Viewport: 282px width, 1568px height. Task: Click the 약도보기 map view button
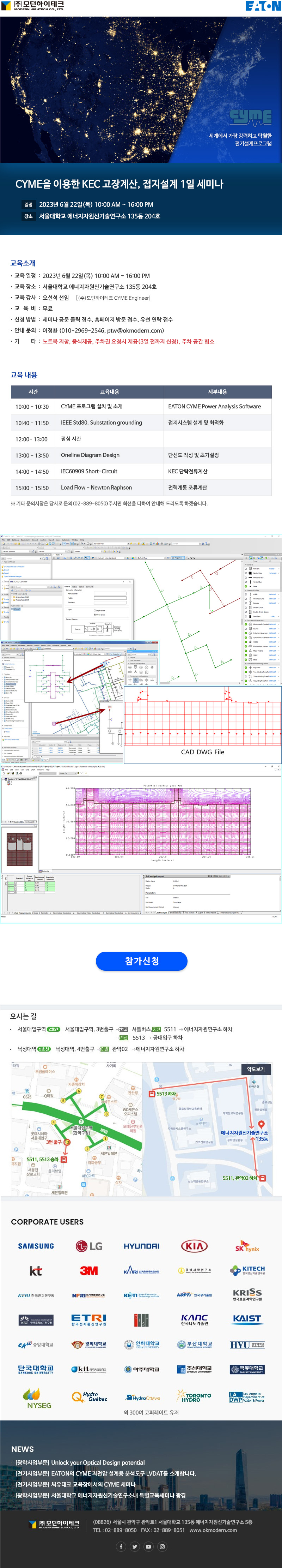(256, 1069)
